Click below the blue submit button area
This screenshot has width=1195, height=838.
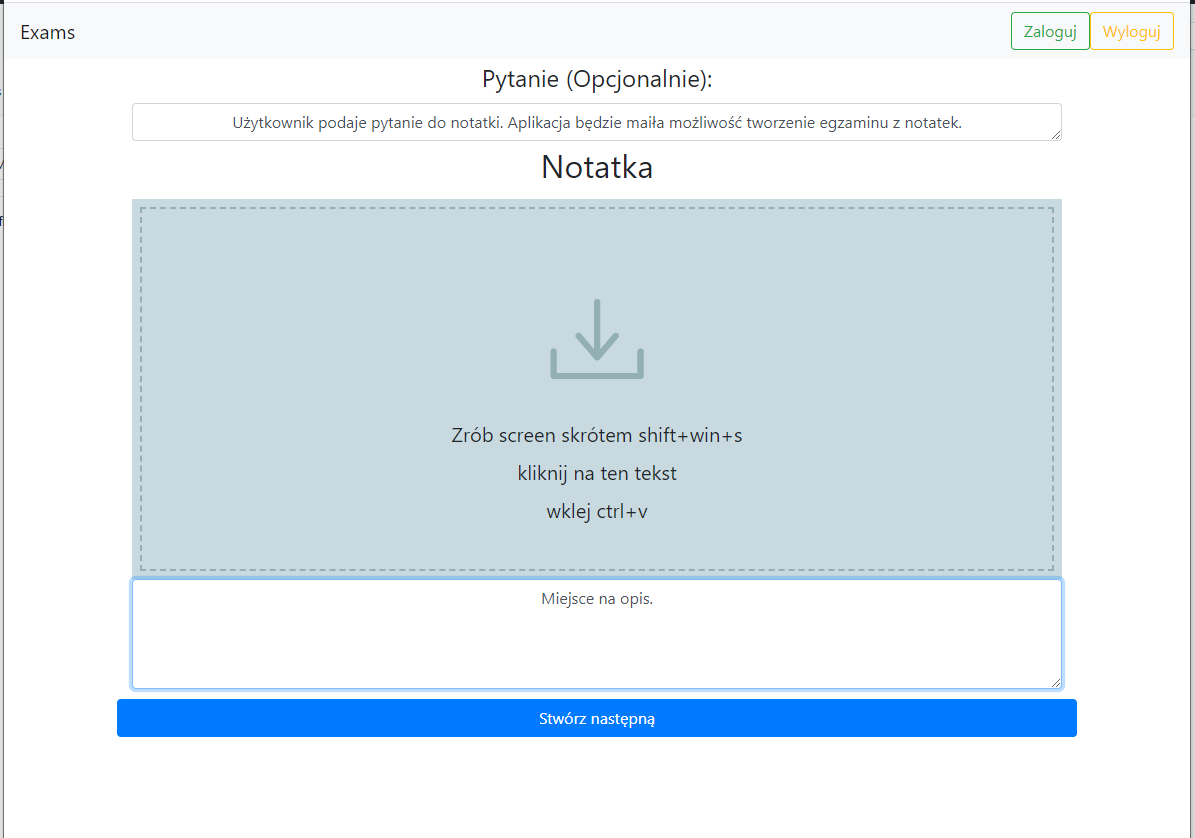coord(597,780)
